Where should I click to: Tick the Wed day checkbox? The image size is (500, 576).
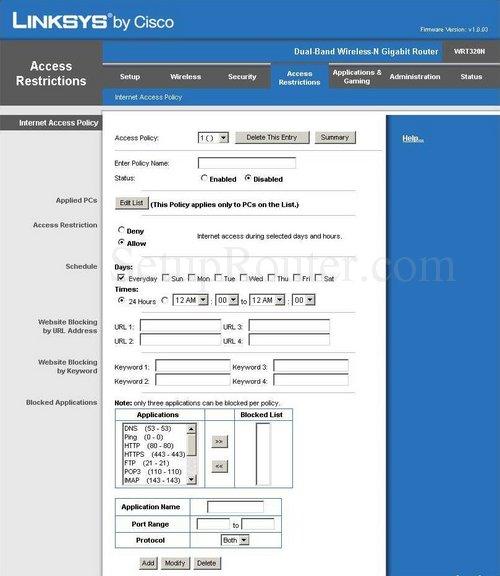[243, 278]
